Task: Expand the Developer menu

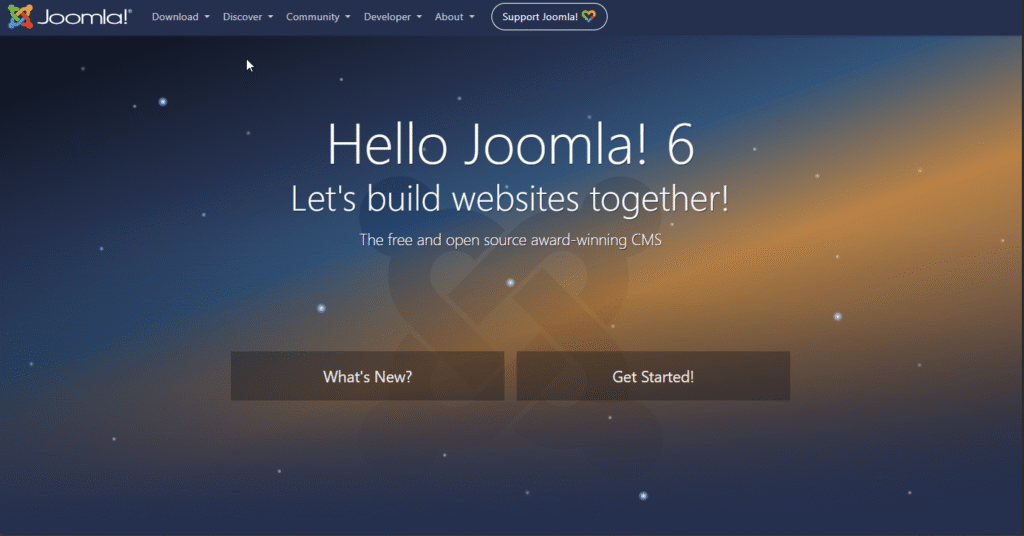Action: coord(392,17)
